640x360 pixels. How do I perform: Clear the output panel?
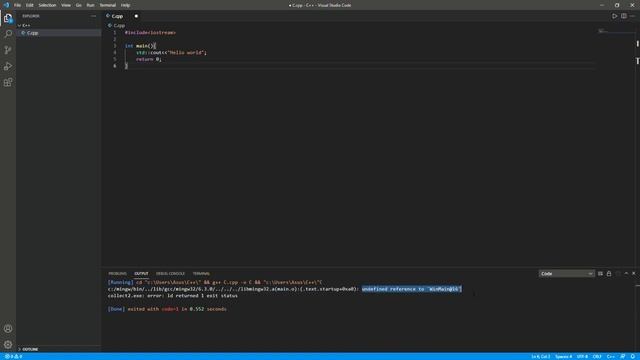[600, 273]
